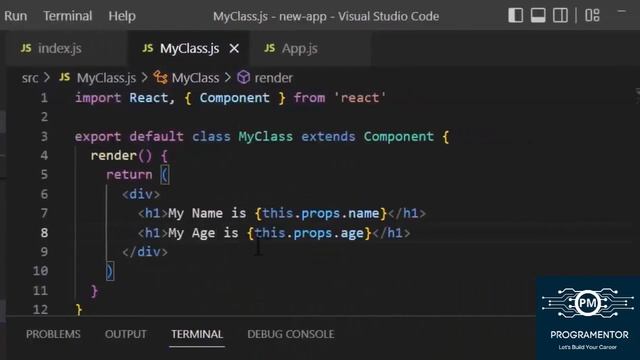
Task: Click the return keyword on line 5
Action: coord(129,175)
